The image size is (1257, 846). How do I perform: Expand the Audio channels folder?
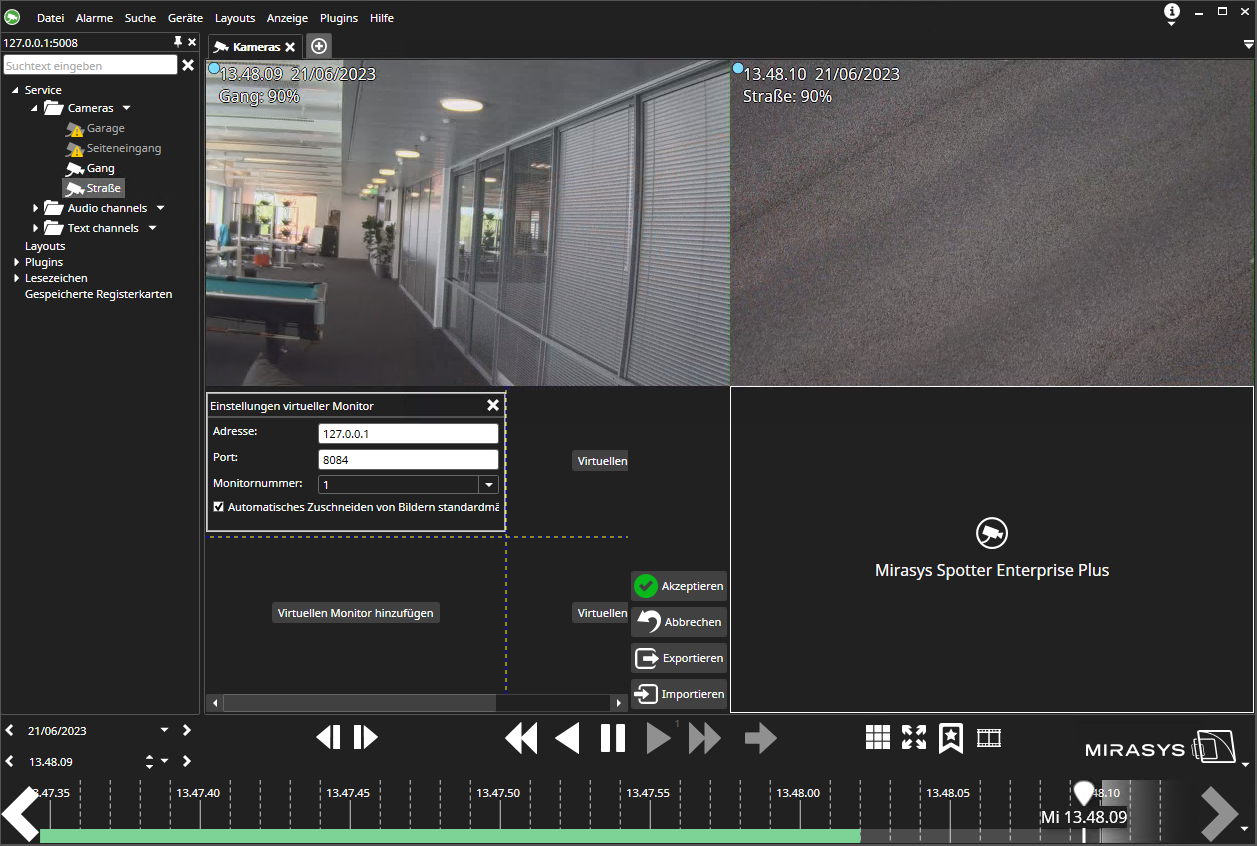[35, 208]
